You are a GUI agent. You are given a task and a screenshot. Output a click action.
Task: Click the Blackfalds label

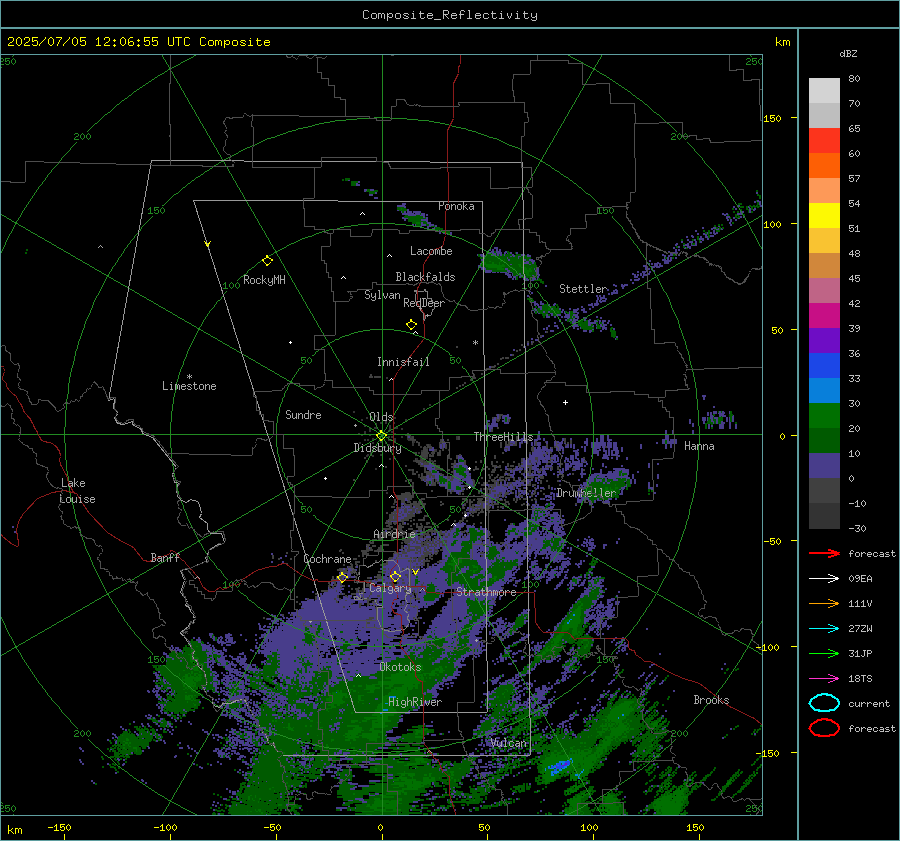pyautogui.click(x=425, y=277)
